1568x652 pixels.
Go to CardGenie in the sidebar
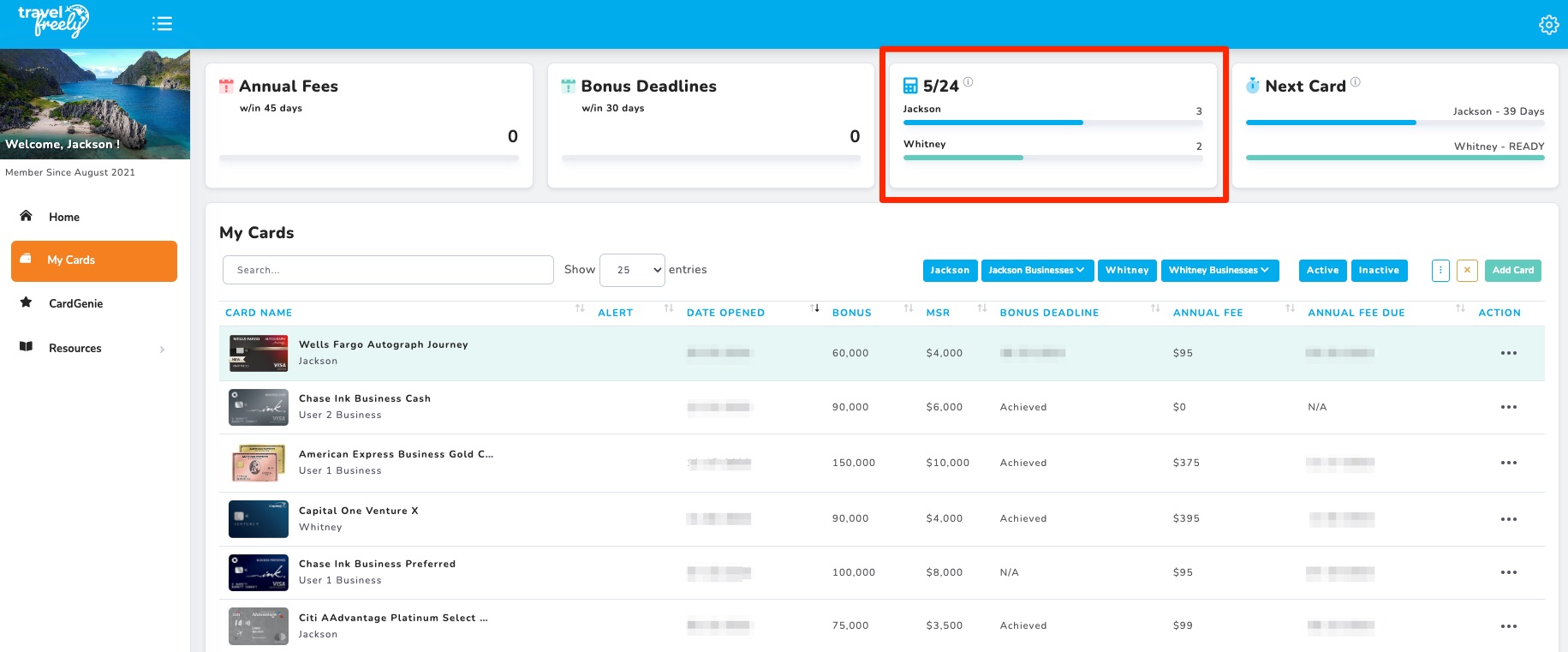[x=75, y=303]
